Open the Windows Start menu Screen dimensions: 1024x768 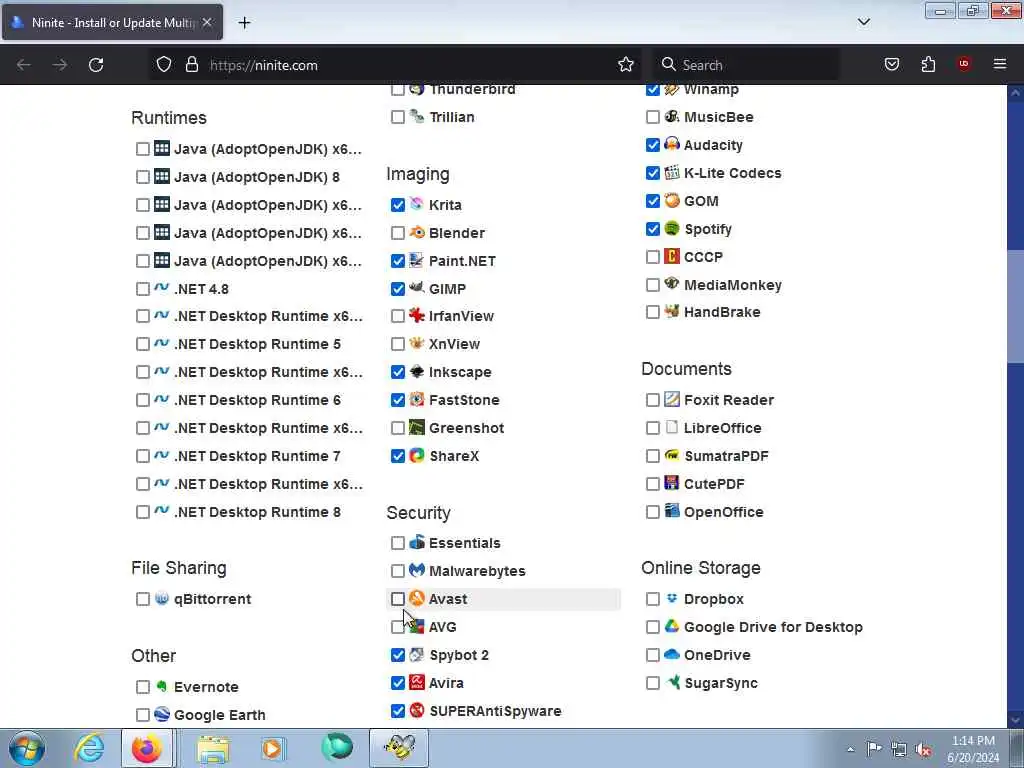click(27, 748)
